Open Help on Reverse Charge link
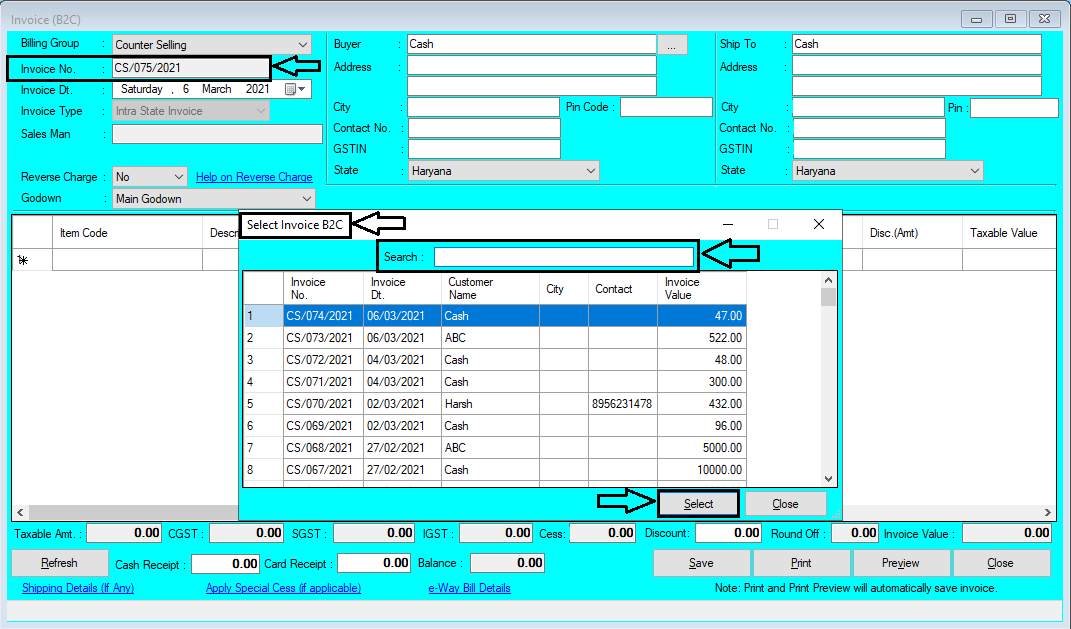1071x629 pixels. pos(253,175)
